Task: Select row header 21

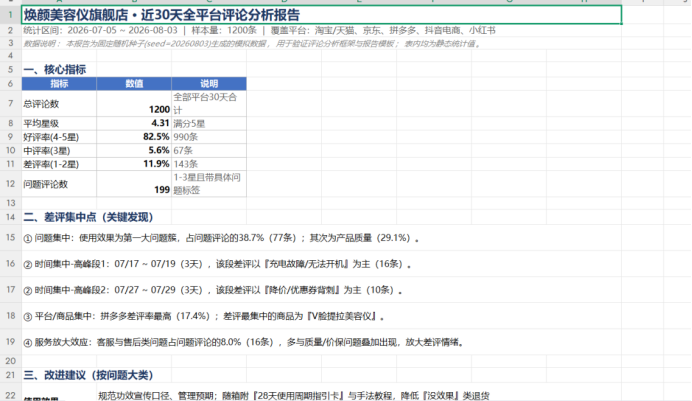Action: tap(11, 375)
